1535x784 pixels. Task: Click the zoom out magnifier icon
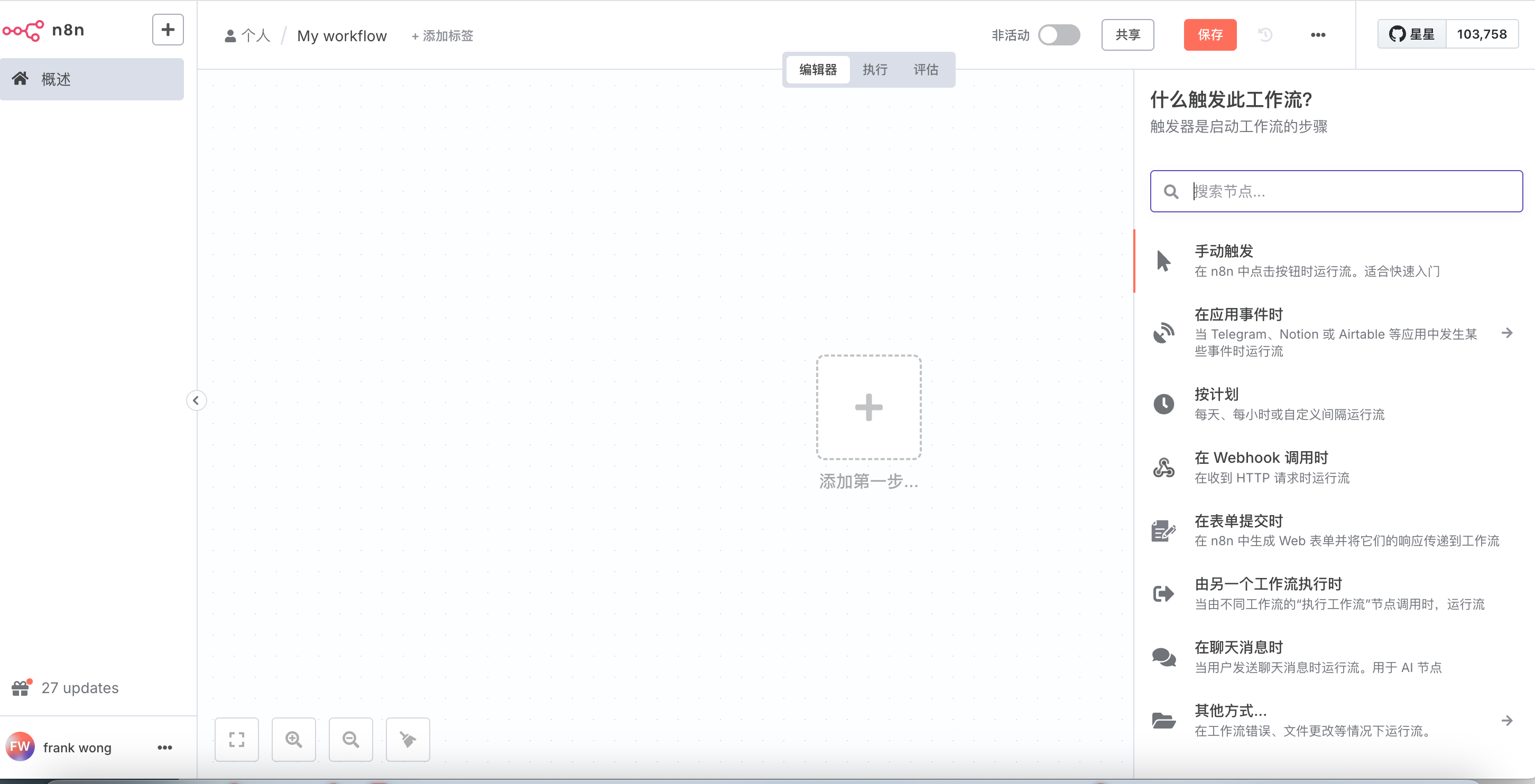click(351, 739)
